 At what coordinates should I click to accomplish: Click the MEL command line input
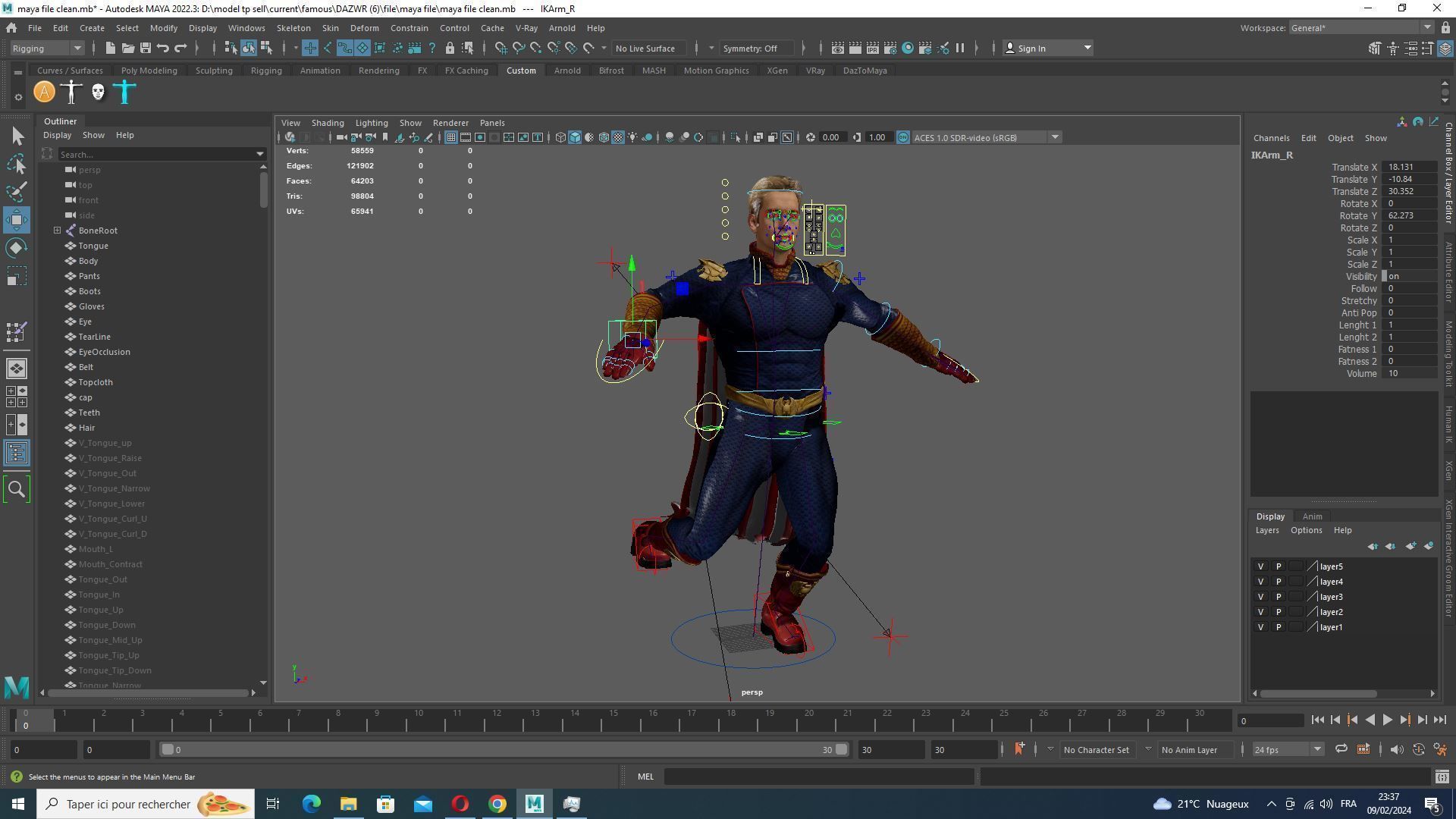click(819, 777)
